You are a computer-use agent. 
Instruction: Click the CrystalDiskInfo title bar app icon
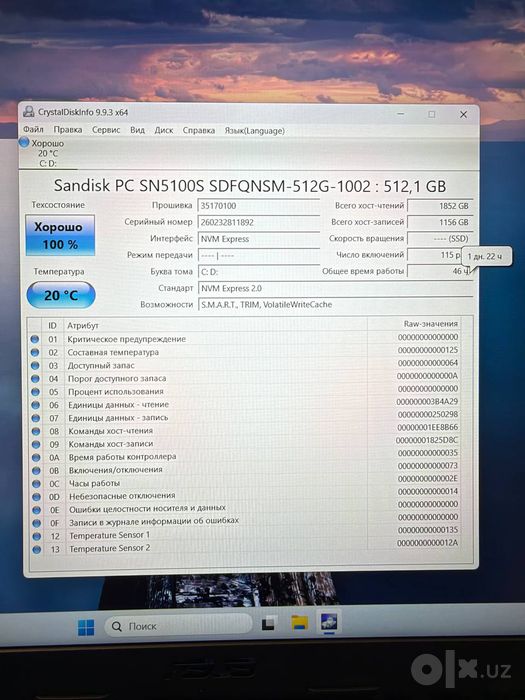29,111
